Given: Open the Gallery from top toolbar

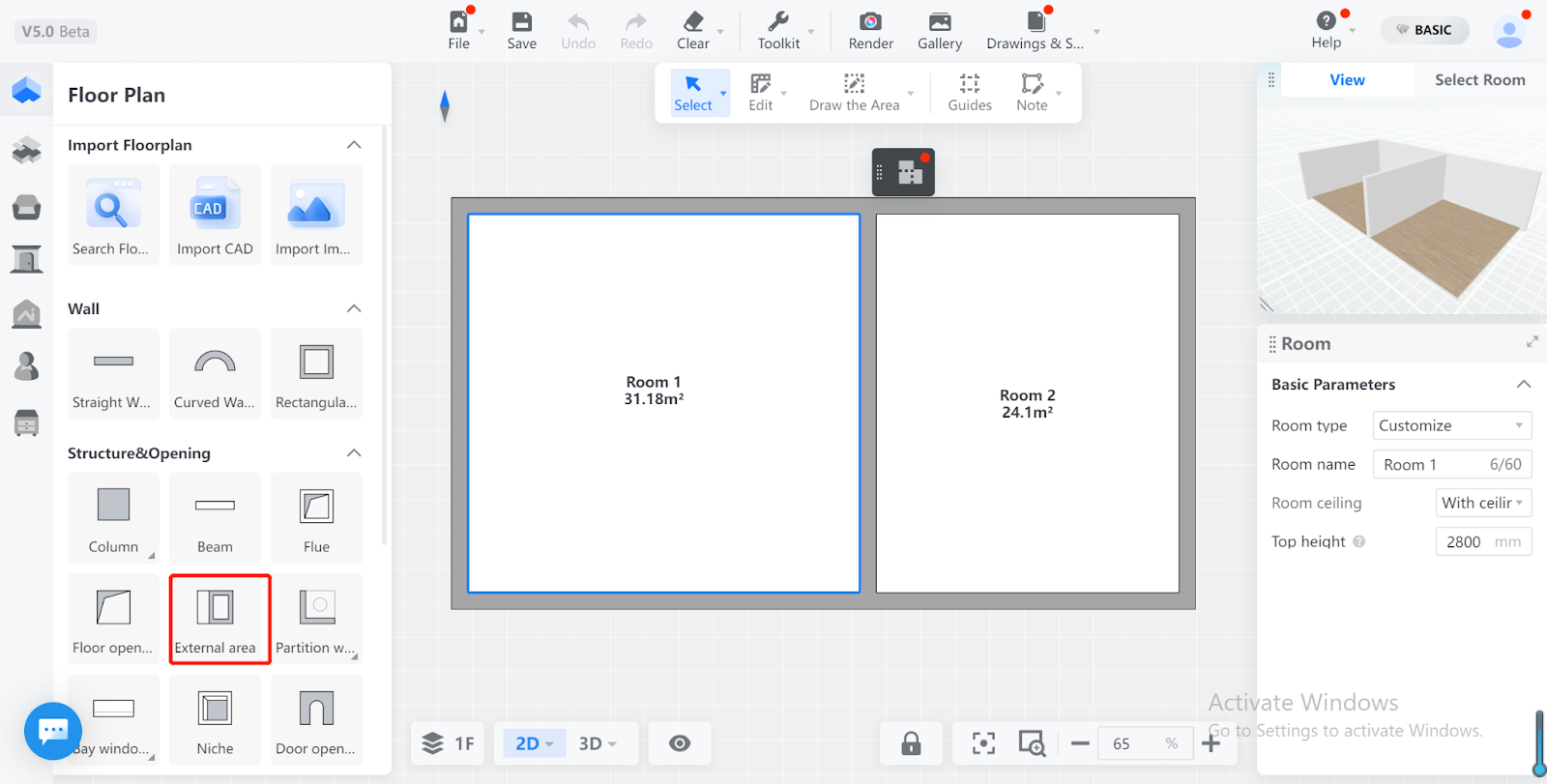Looking at the screenshot, I should click(939, 31).
